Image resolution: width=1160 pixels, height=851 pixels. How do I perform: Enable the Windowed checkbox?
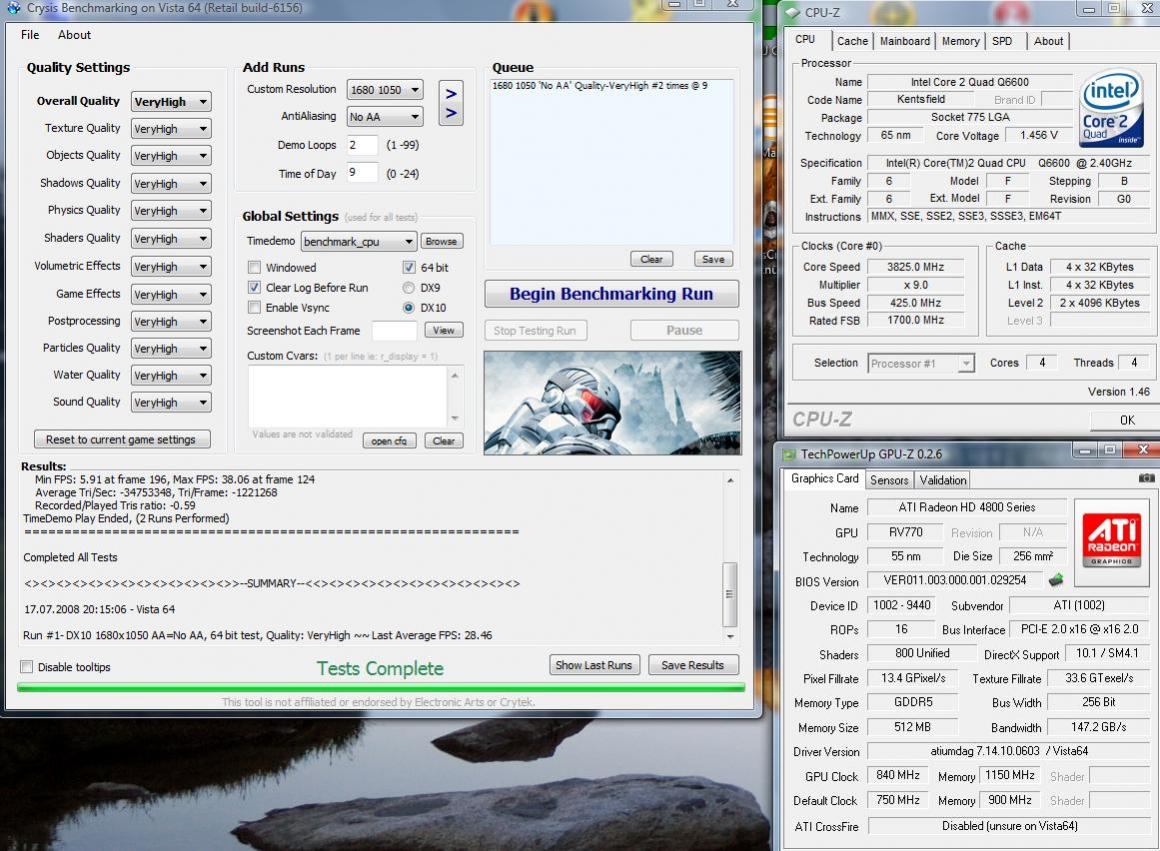click(254, 267)
